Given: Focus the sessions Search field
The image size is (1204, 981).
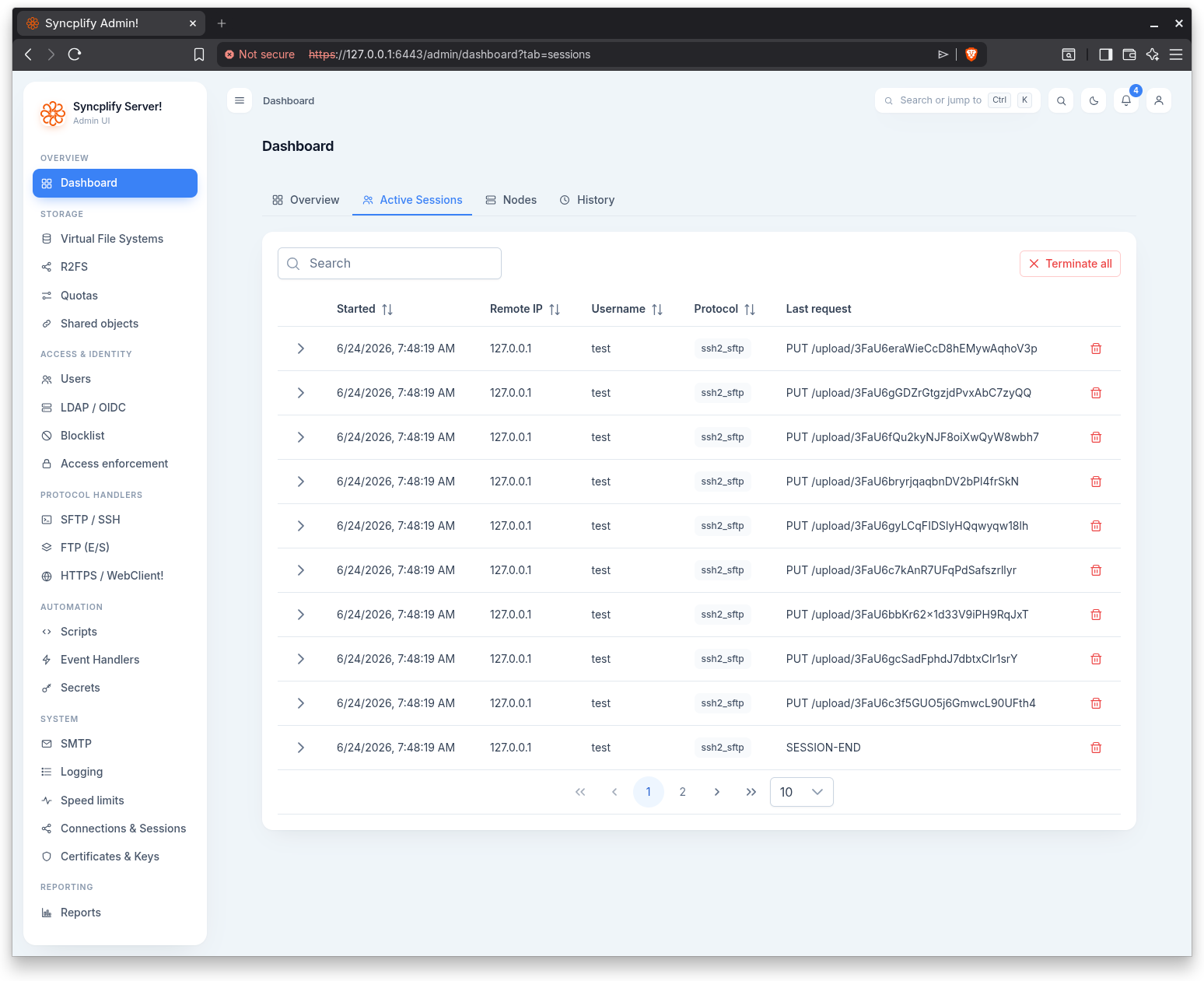Looking at the screenshot, I should (x=390, y=264).
